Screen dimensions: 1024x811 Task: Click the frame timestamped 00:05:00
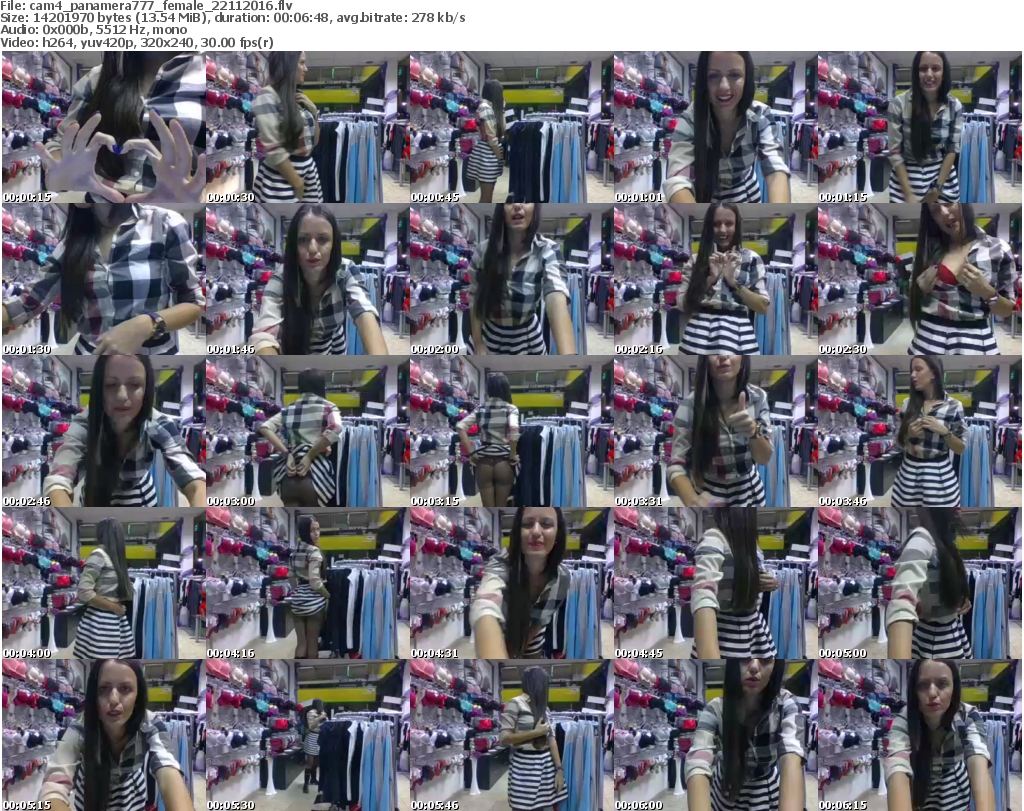pos(919,584)
